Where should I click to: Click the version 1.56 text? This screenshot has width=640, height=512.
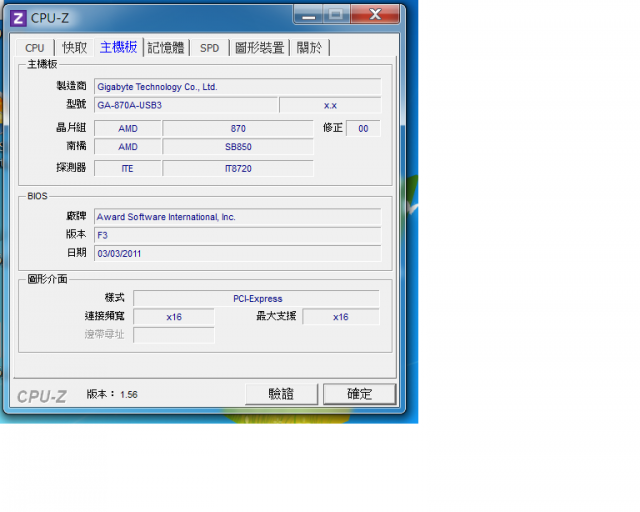click(112, 394)
